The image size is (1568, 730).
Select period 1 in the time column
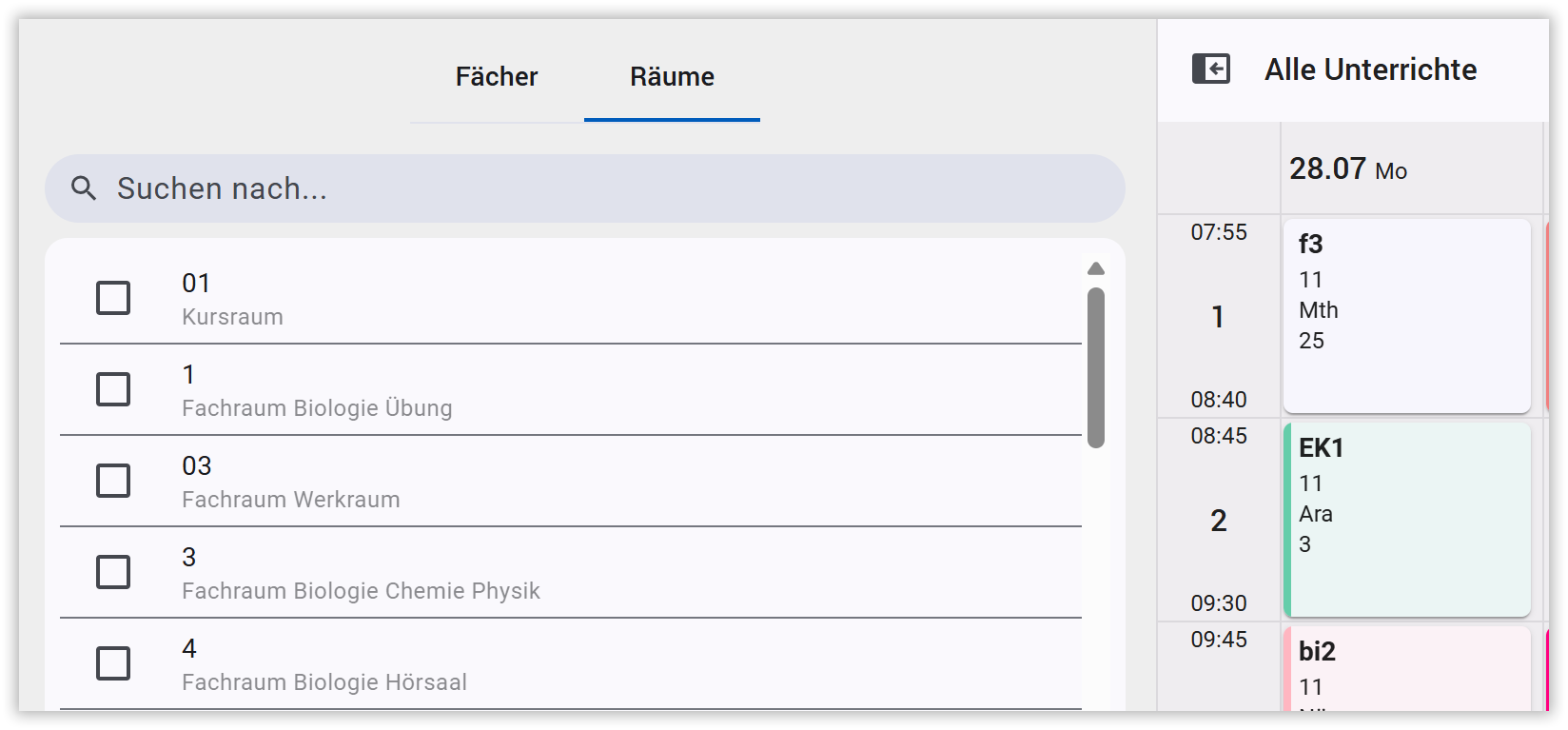(1218, 316)
